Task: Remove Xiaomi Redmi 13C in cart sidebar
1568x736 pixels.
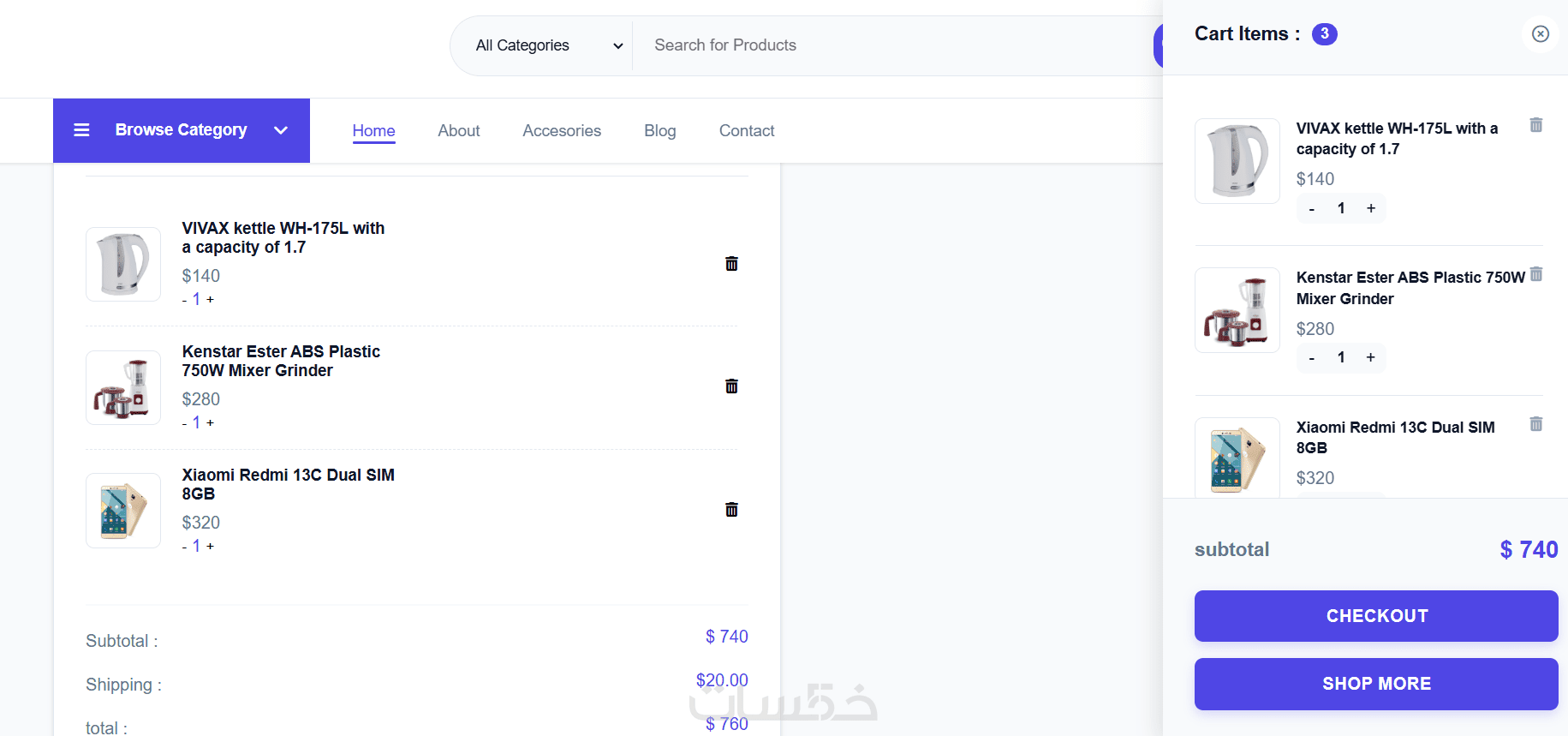Action: (1536, 424)
